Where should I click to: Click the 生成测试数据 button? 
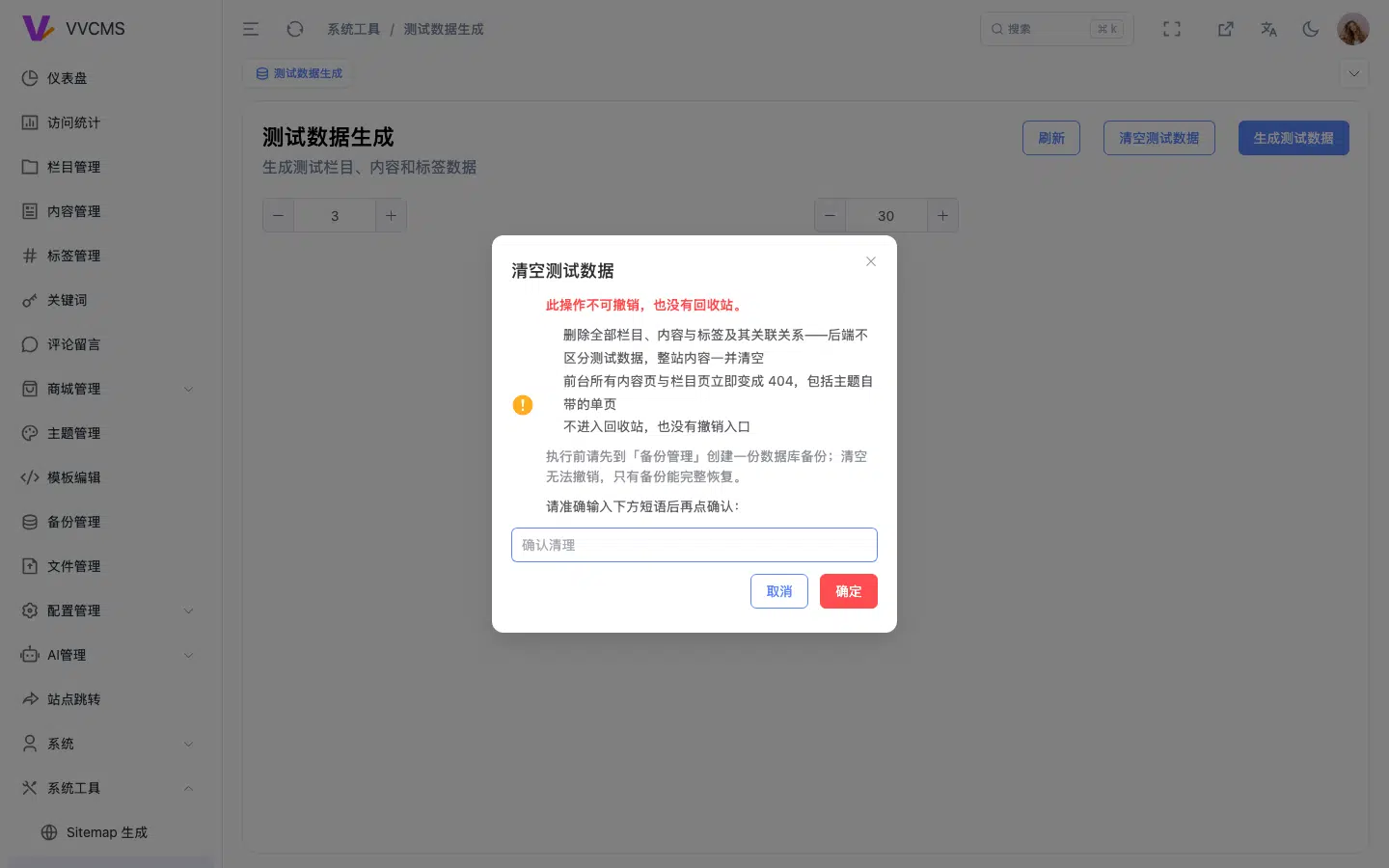pos(1294,138)
